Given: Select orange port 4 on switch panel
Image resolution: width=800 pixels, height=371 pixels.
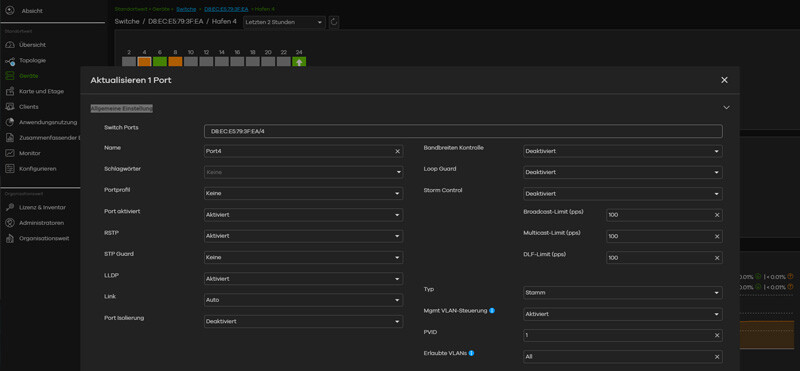Looking at the screenshot, I should point(144,62).
